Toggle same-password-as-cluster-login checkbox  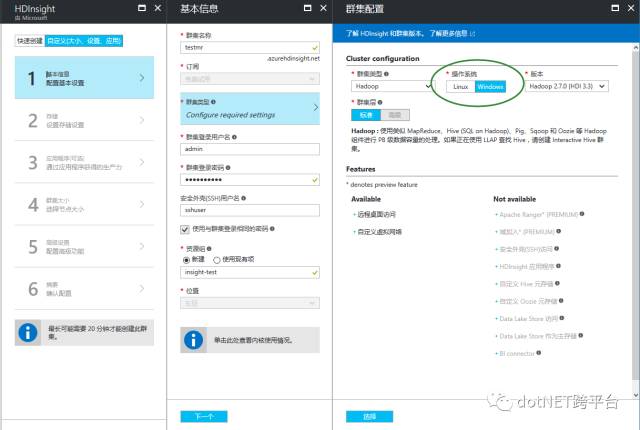click(x=185, y=229)
